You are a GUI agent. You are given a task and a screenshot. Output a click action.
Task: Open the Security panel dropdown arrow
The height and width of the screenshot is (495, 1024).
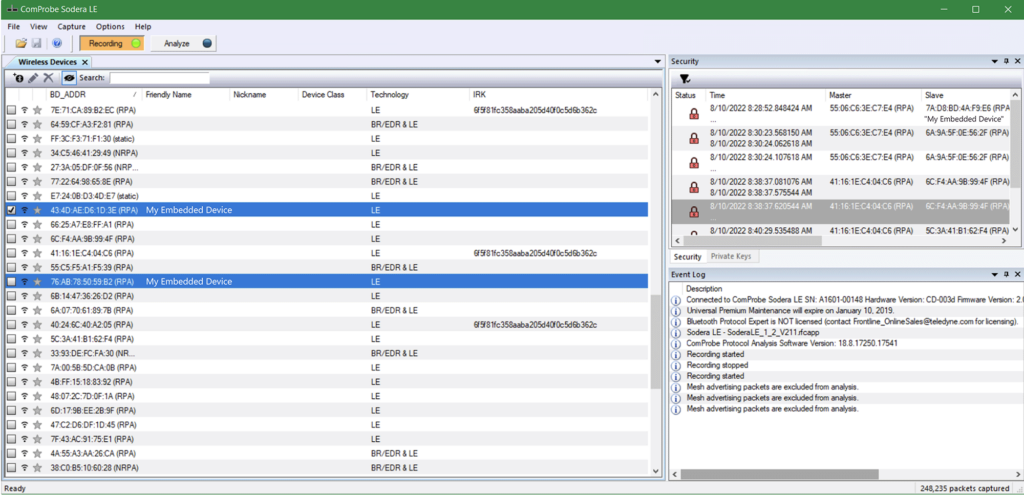tap(995, 61)
